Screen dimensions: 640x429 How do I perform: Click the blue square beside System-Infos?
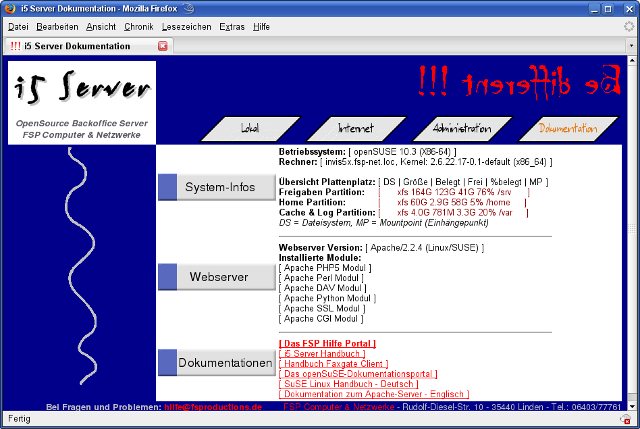pyautogui.click(x=167, y=187)
